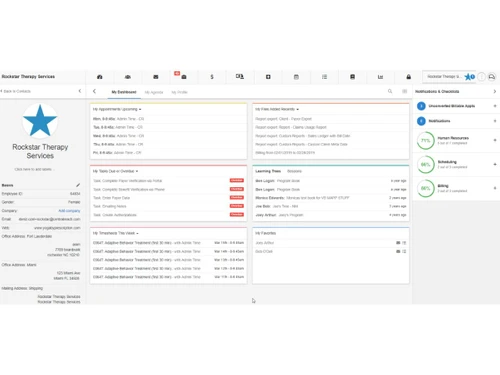
Task: Open the briefcase icon with red badge
Action: [x=184, y=77]
